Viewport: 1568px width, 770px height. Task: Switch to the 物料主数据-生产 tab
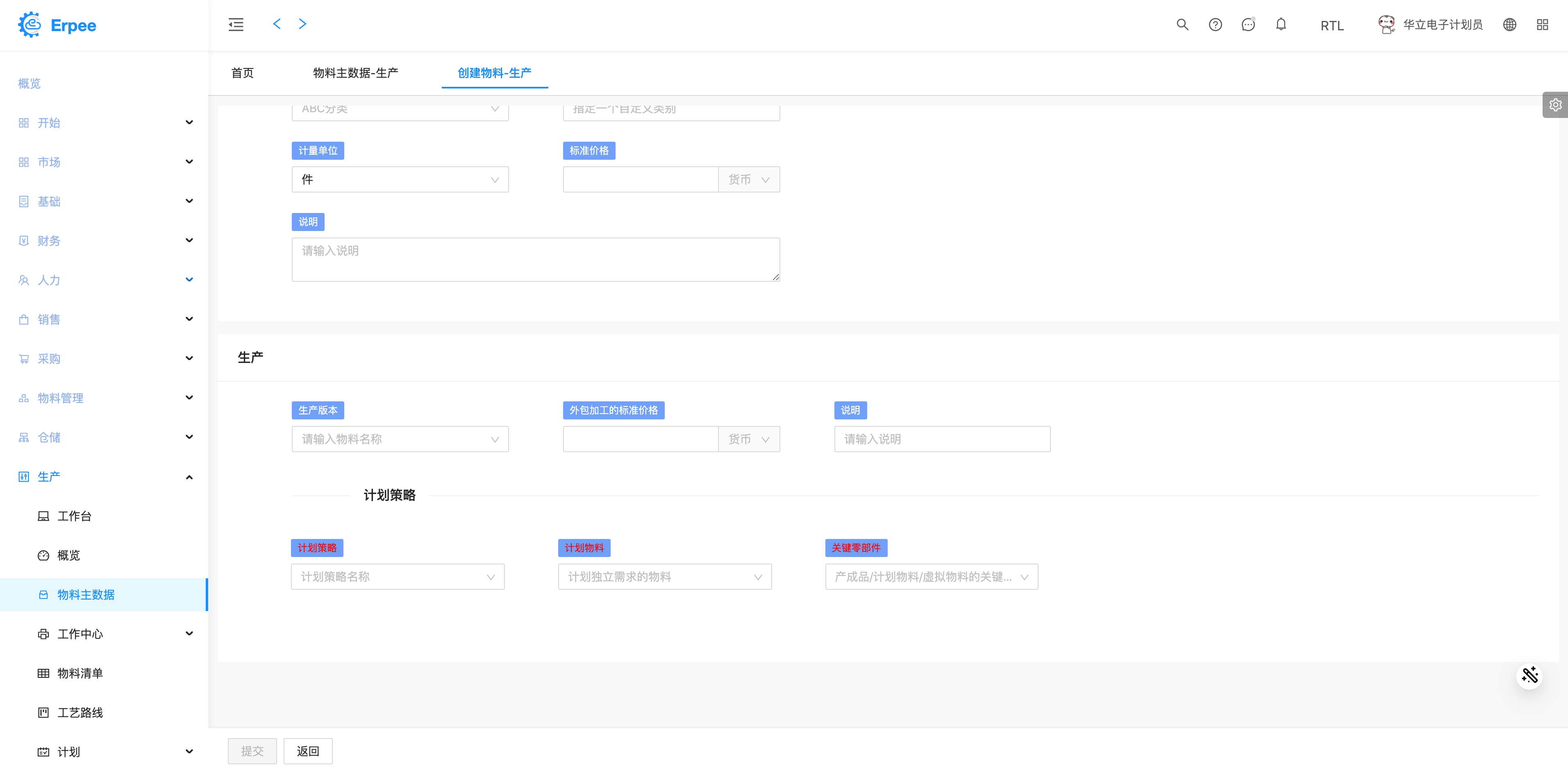coord(355,73)
